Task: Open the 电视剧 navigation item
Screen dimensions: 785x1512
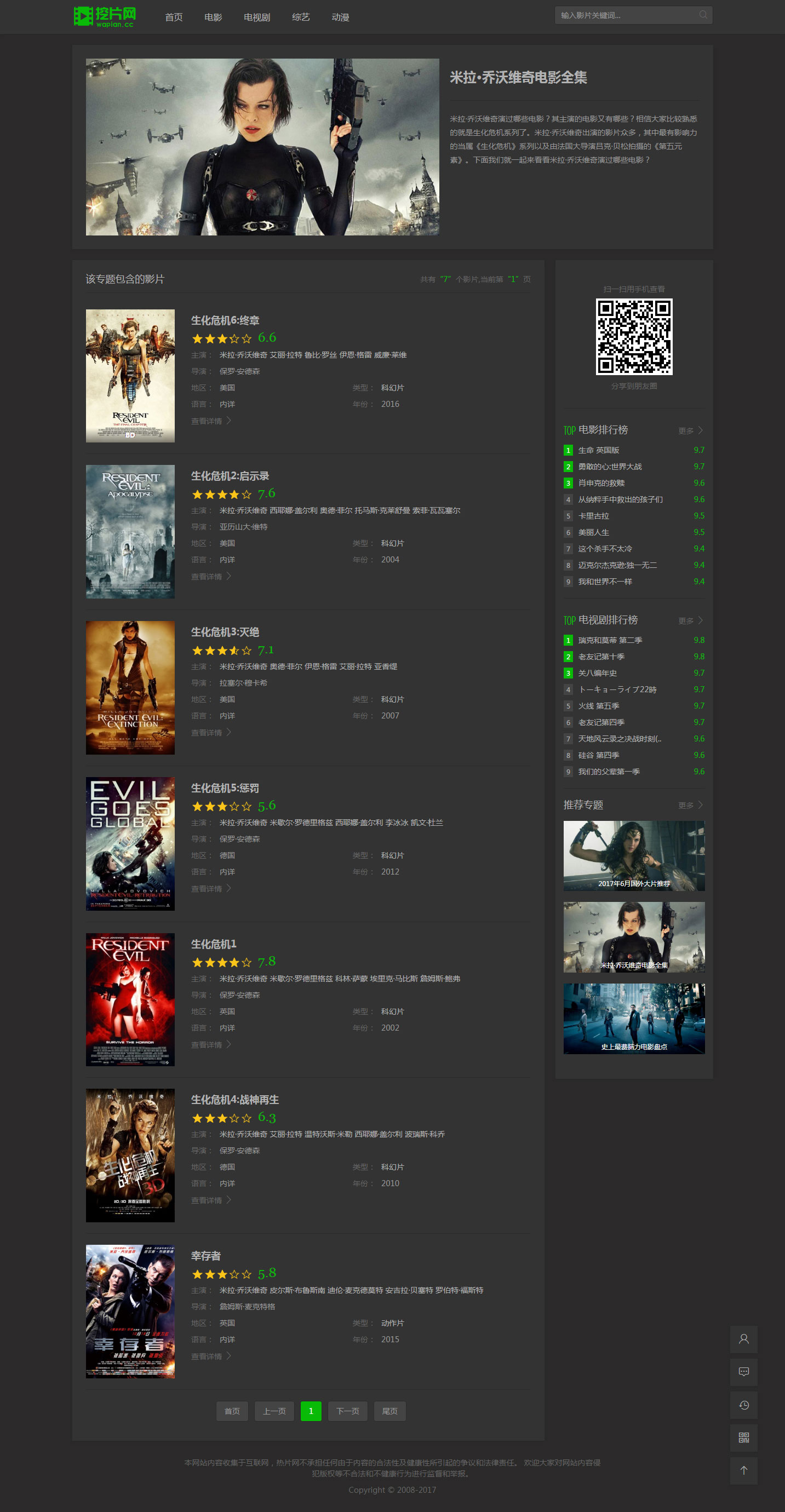Action: [257, 17]
